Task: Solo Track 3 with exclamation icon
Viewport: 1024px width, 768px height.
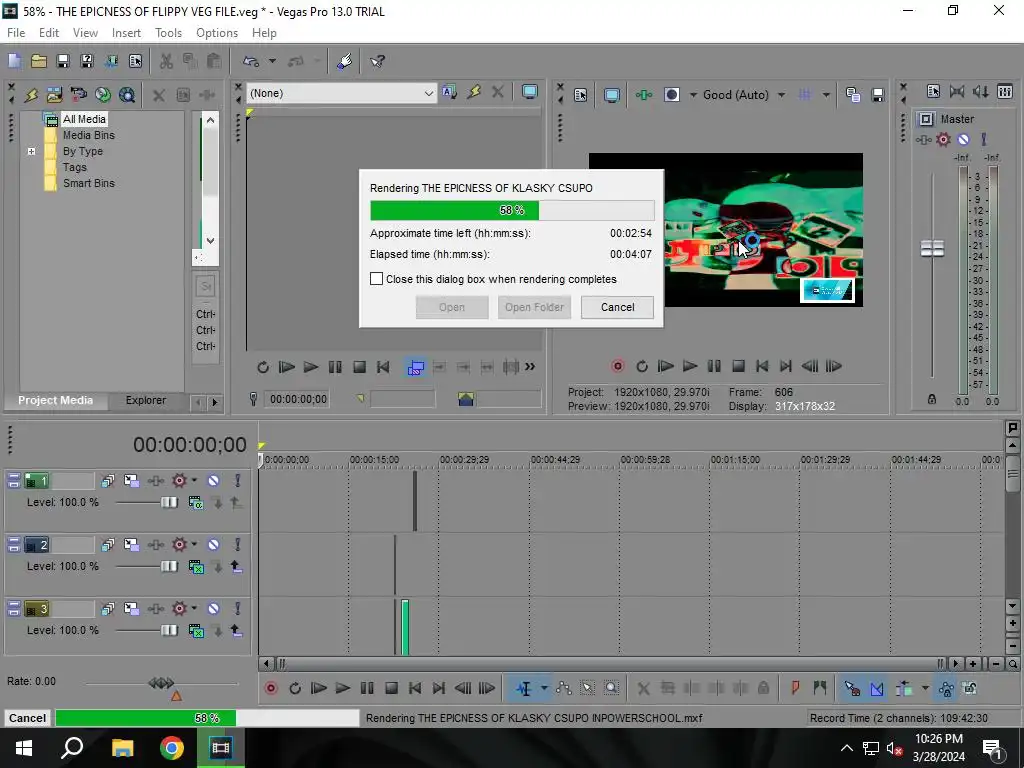Action: tap(238, 609)
